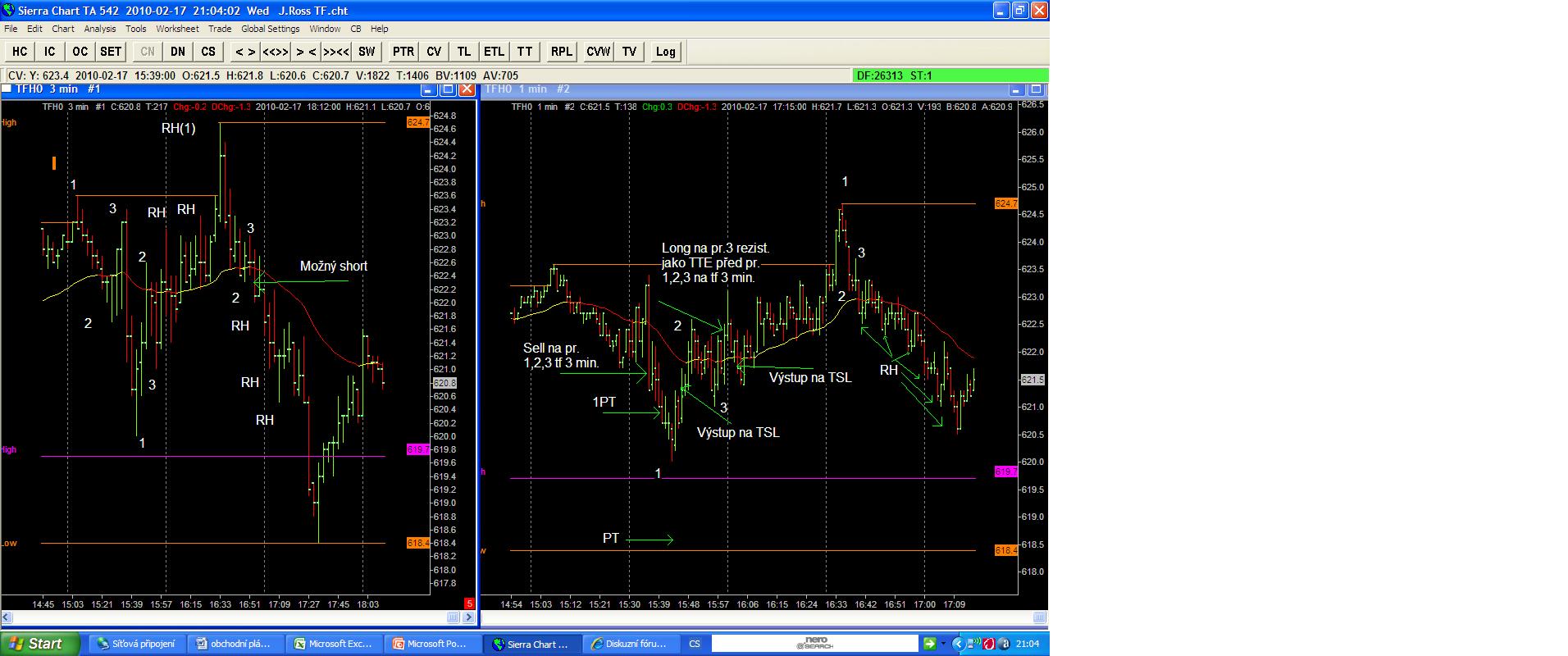
Task: Minimize the TFH0 3 min #1 chart
Action: (428, 89)
